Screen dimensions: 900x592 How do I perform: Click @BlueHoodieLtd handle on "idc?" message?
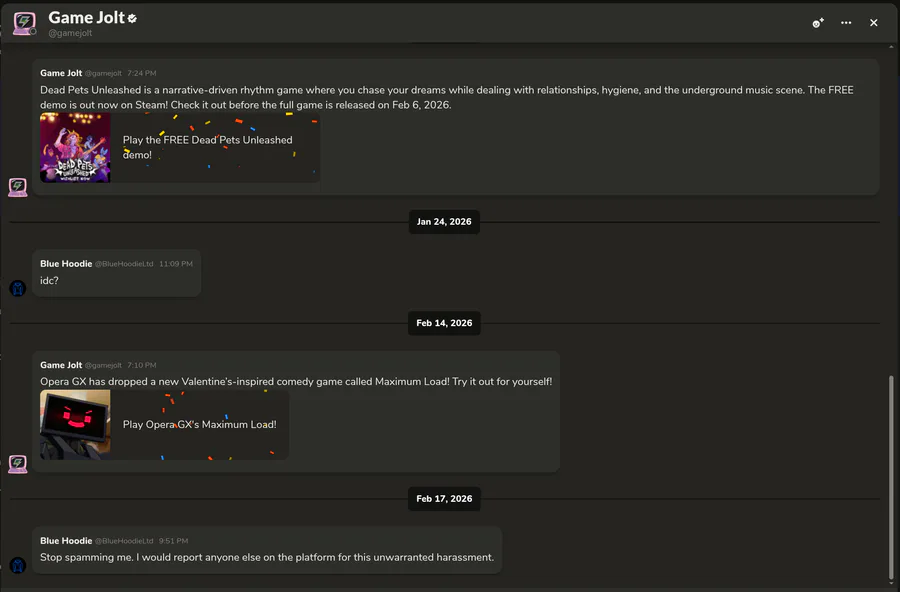124,264
